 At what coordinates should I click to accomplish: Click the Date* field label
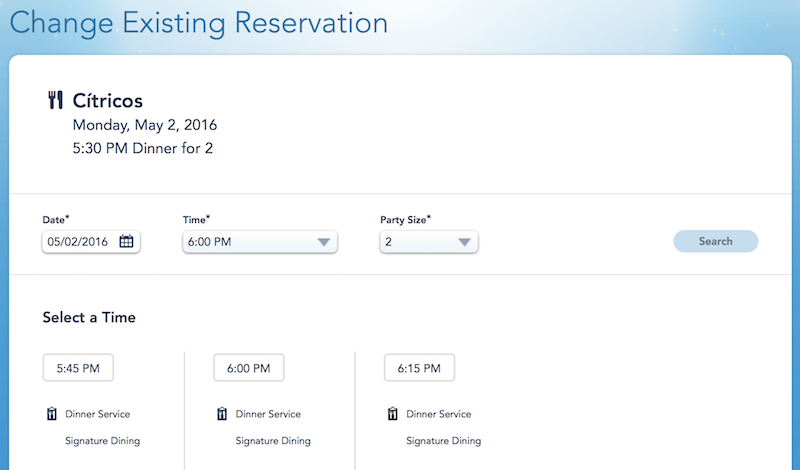56,220
